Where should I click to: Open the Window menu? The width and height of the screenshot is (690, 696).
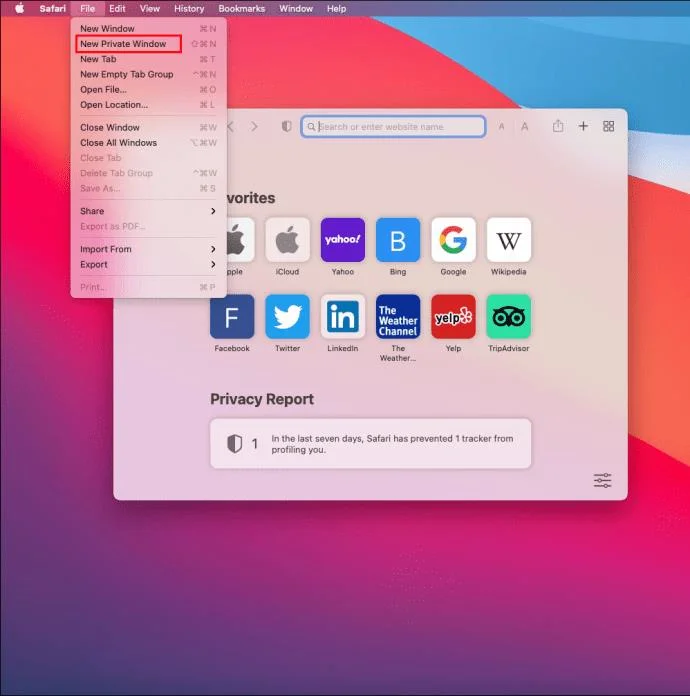tap(296, 8)
